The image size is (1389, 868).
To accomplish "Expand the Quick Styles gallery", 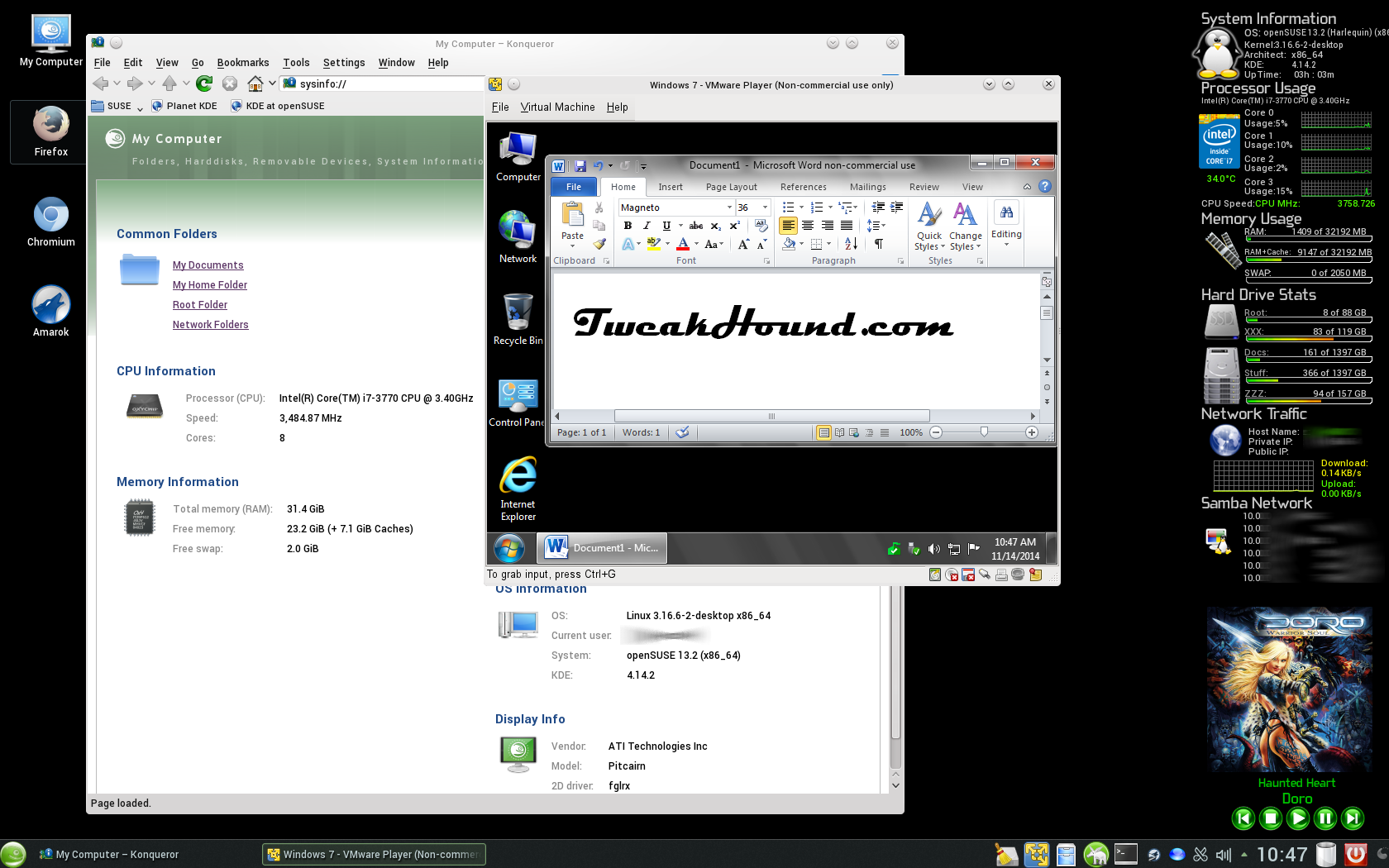I will [x=929, y=227].
